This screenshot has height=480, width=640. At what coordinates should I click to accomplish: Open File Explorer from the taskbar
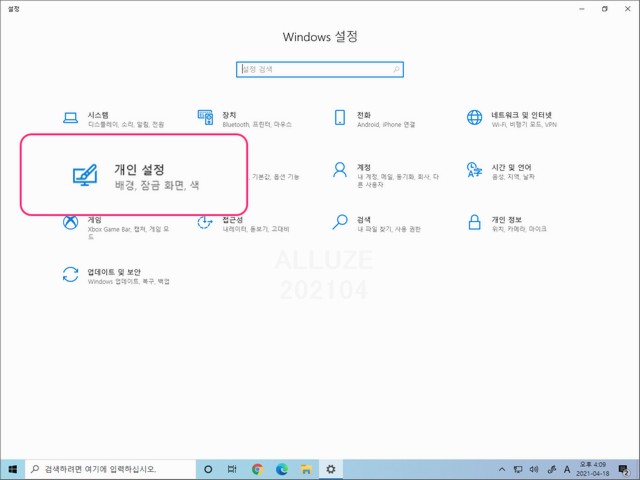(306, 469)
